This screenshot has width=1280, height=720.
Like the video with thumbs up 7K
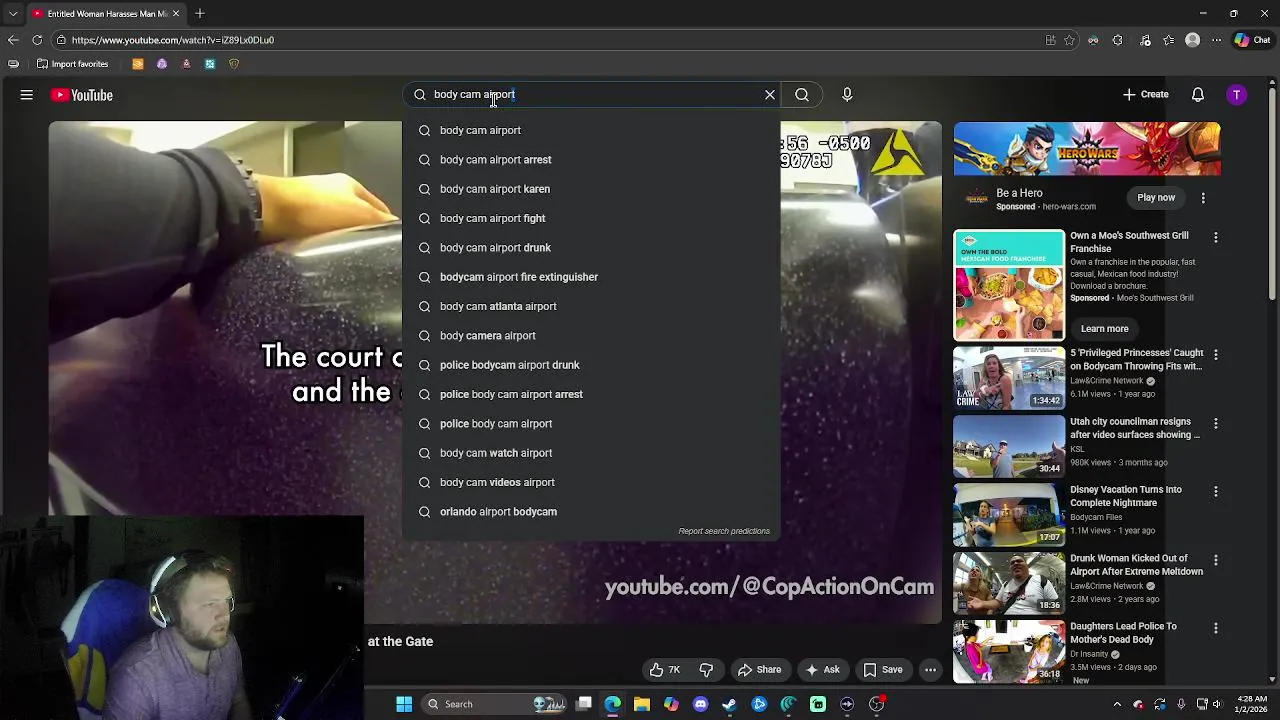(664, 670)
